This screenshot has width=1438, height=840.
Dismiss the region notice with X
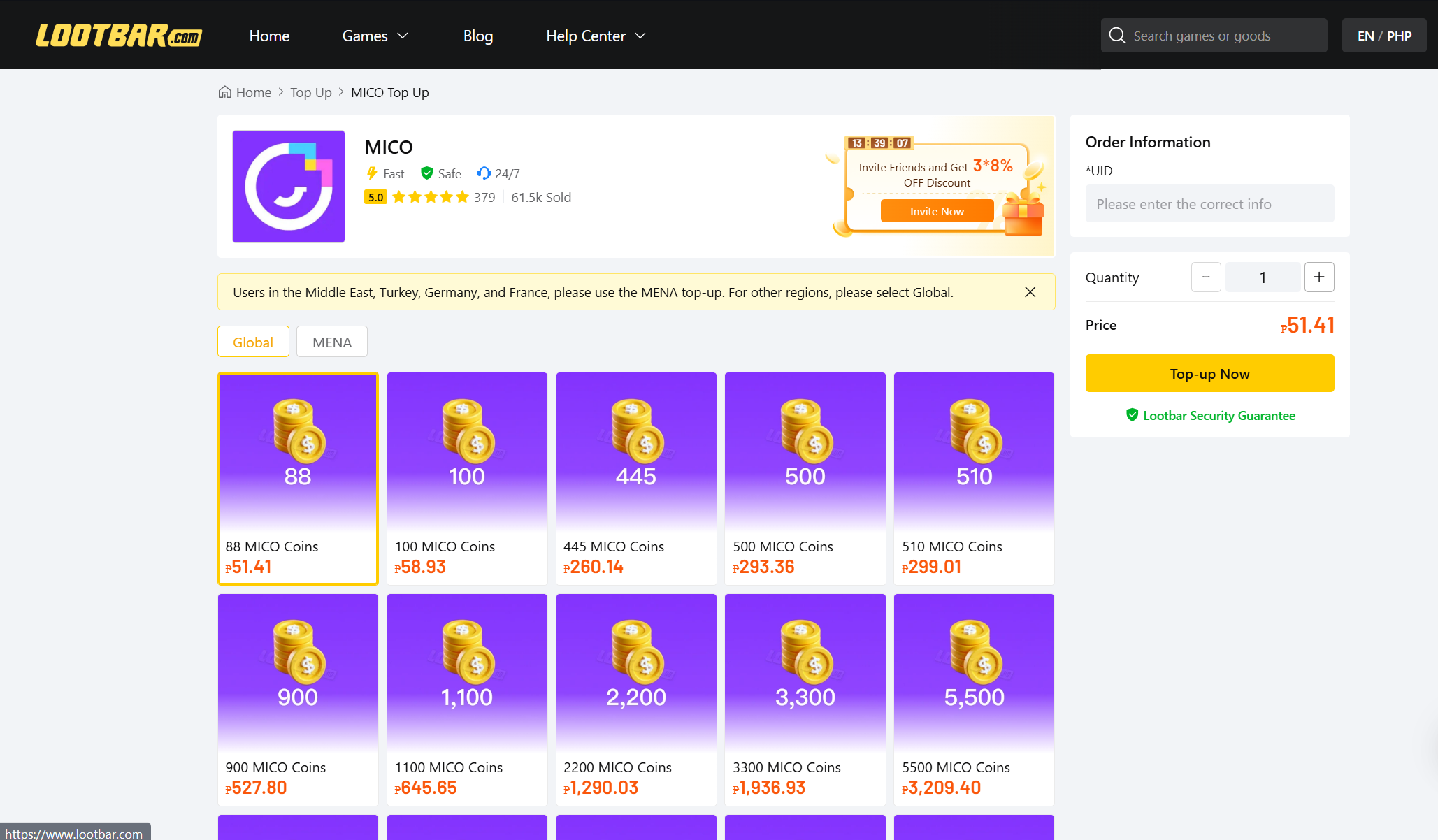pos(1030,292)
